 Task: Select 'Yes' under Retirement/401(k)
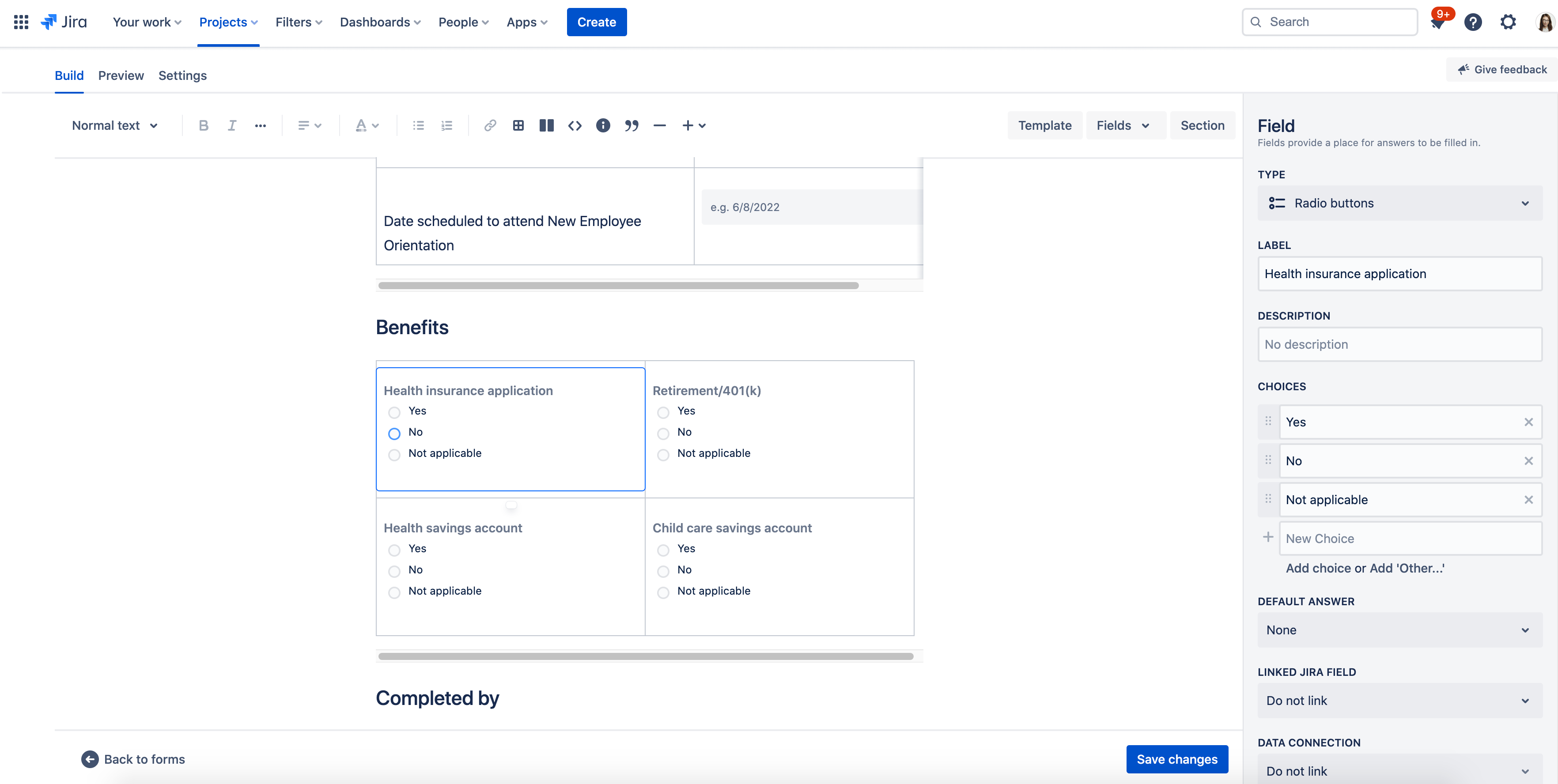coord(663,412)
